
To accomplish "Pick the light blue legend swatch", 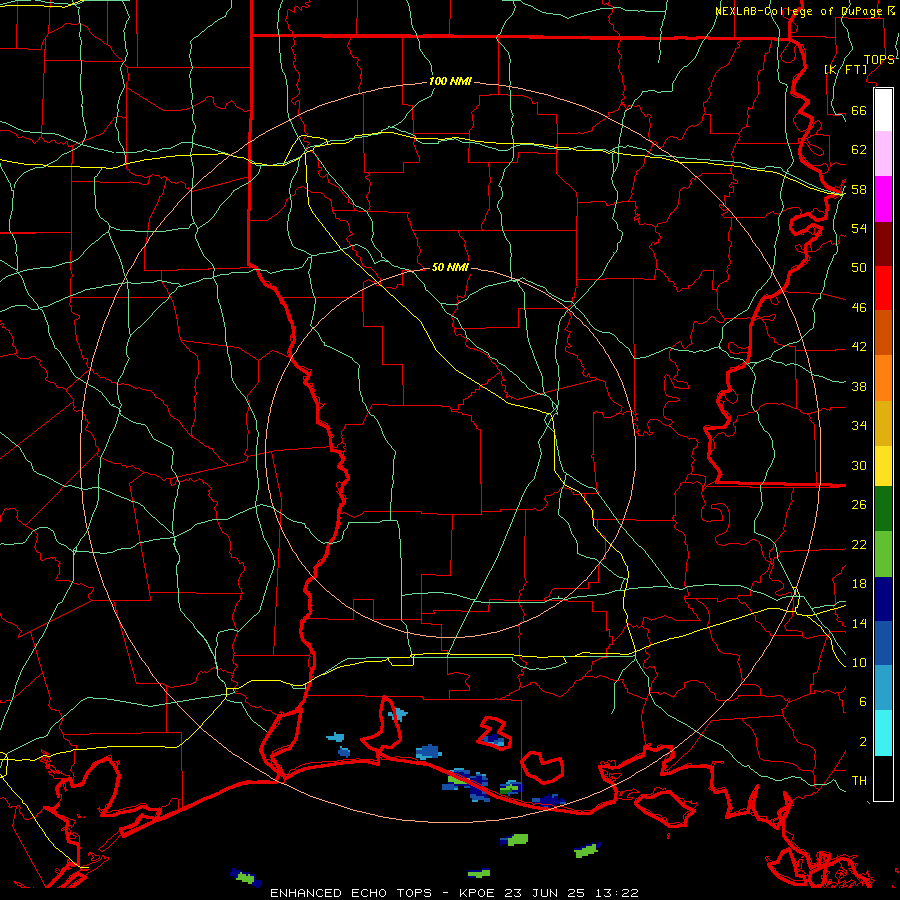I will (x=883, y=688).
